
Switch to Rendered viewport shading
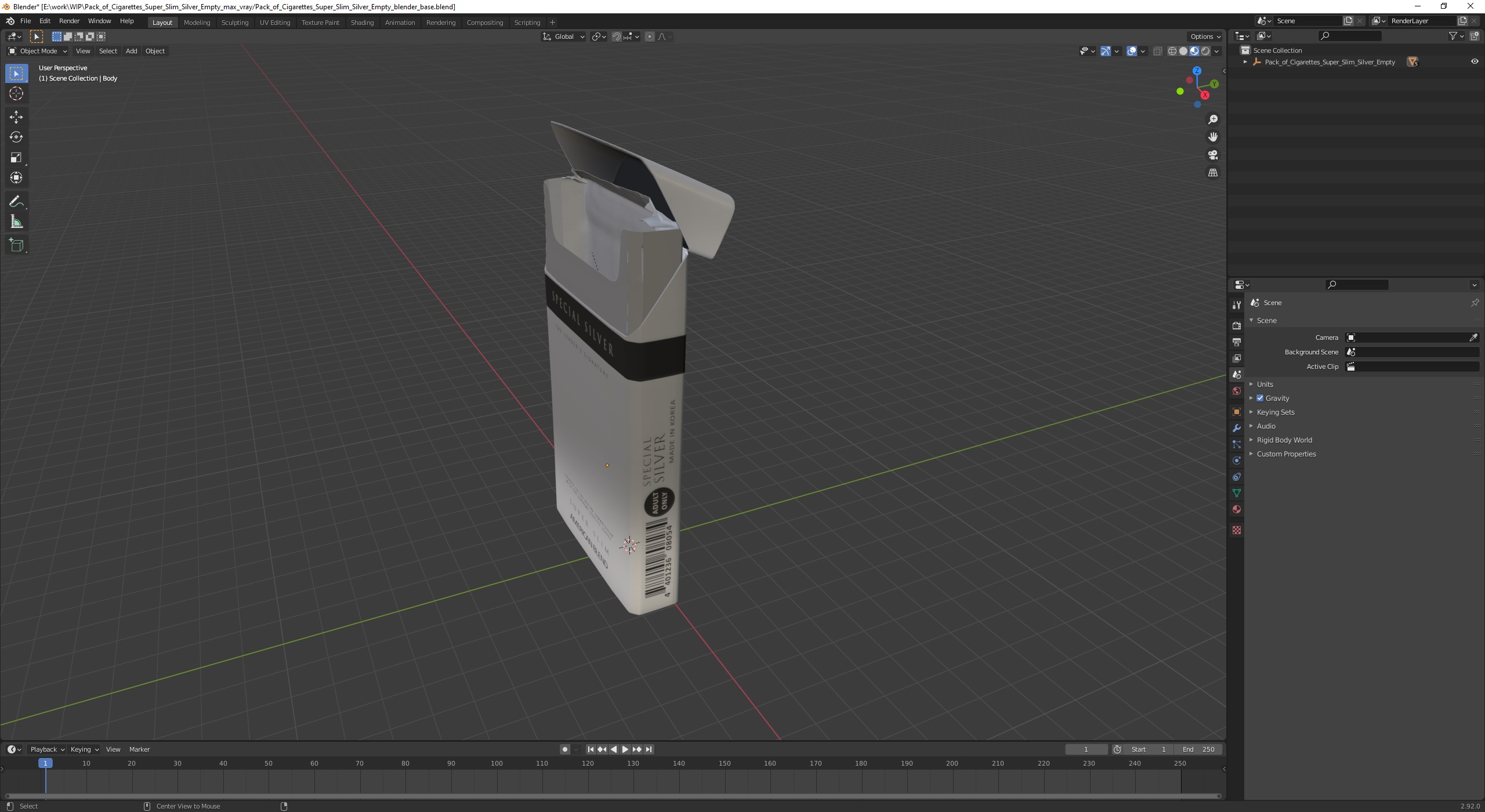(x=1205, y=51)
